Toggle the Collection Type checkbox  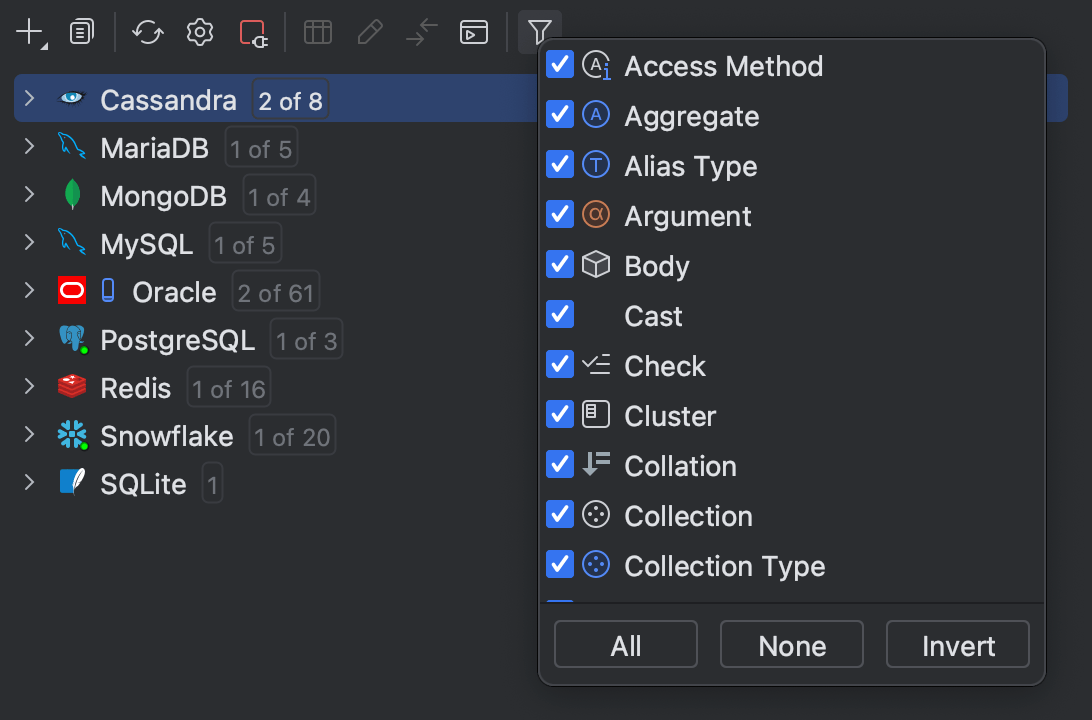coord(559,564)
